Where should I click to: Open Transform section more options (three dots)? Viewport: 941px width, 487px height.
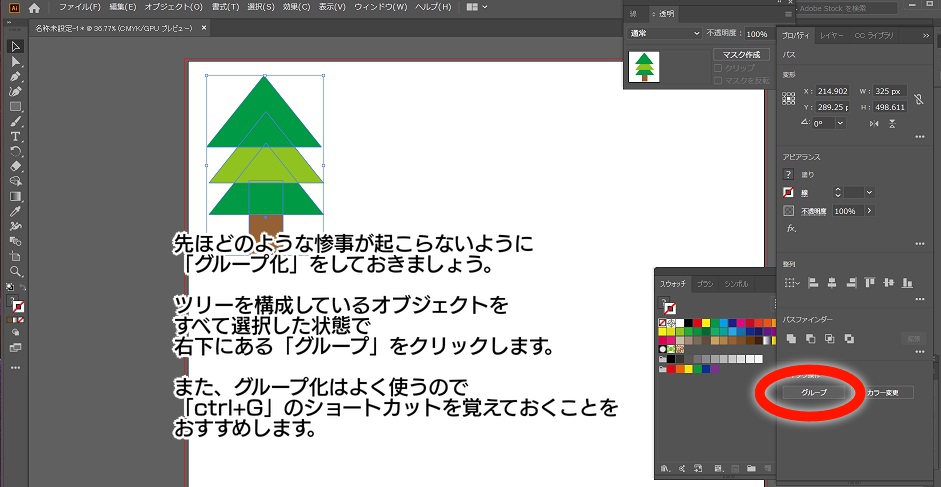pyautogui.click(x=920, y=137)
